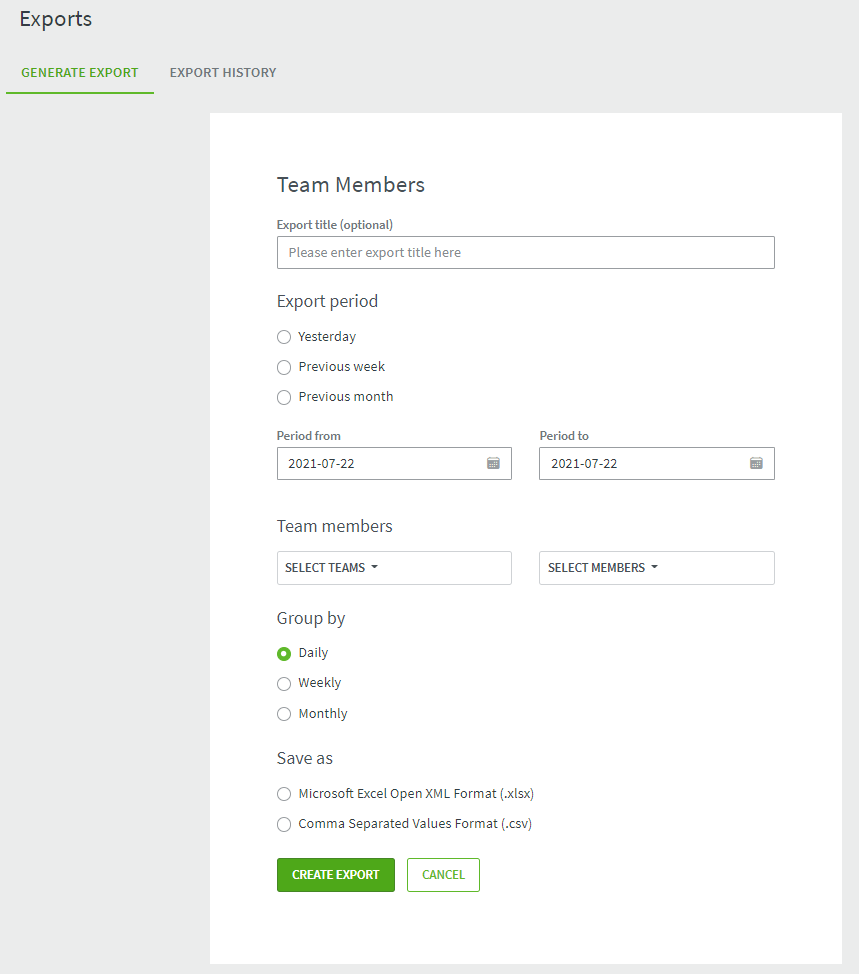Open the Period to calendar icon

(x=756, y=463)
